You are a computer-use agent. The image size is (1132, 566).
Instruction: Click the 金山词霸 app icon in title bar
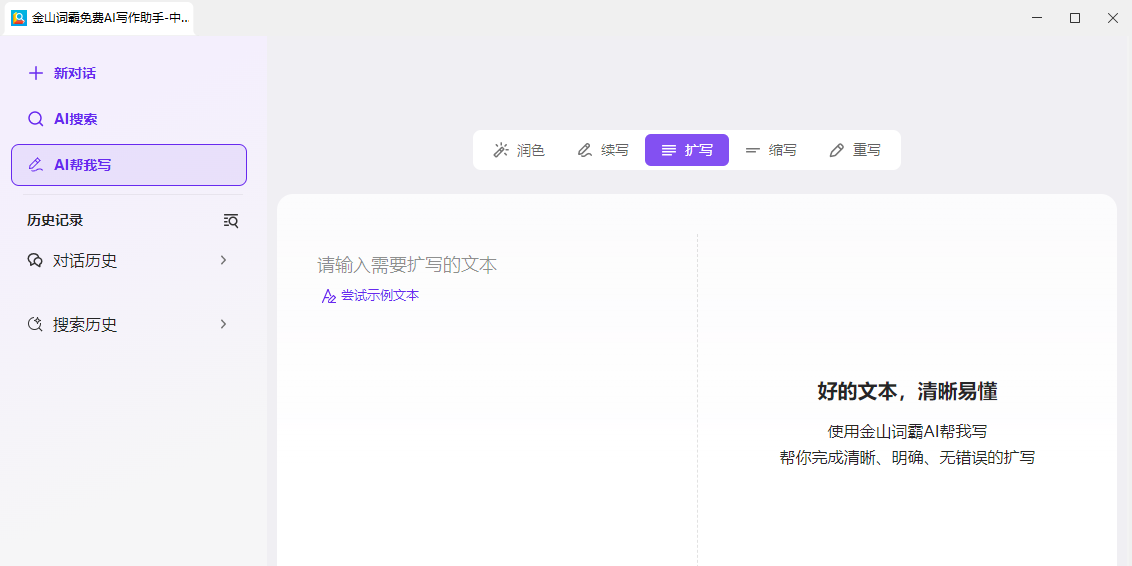click(19, 18)
